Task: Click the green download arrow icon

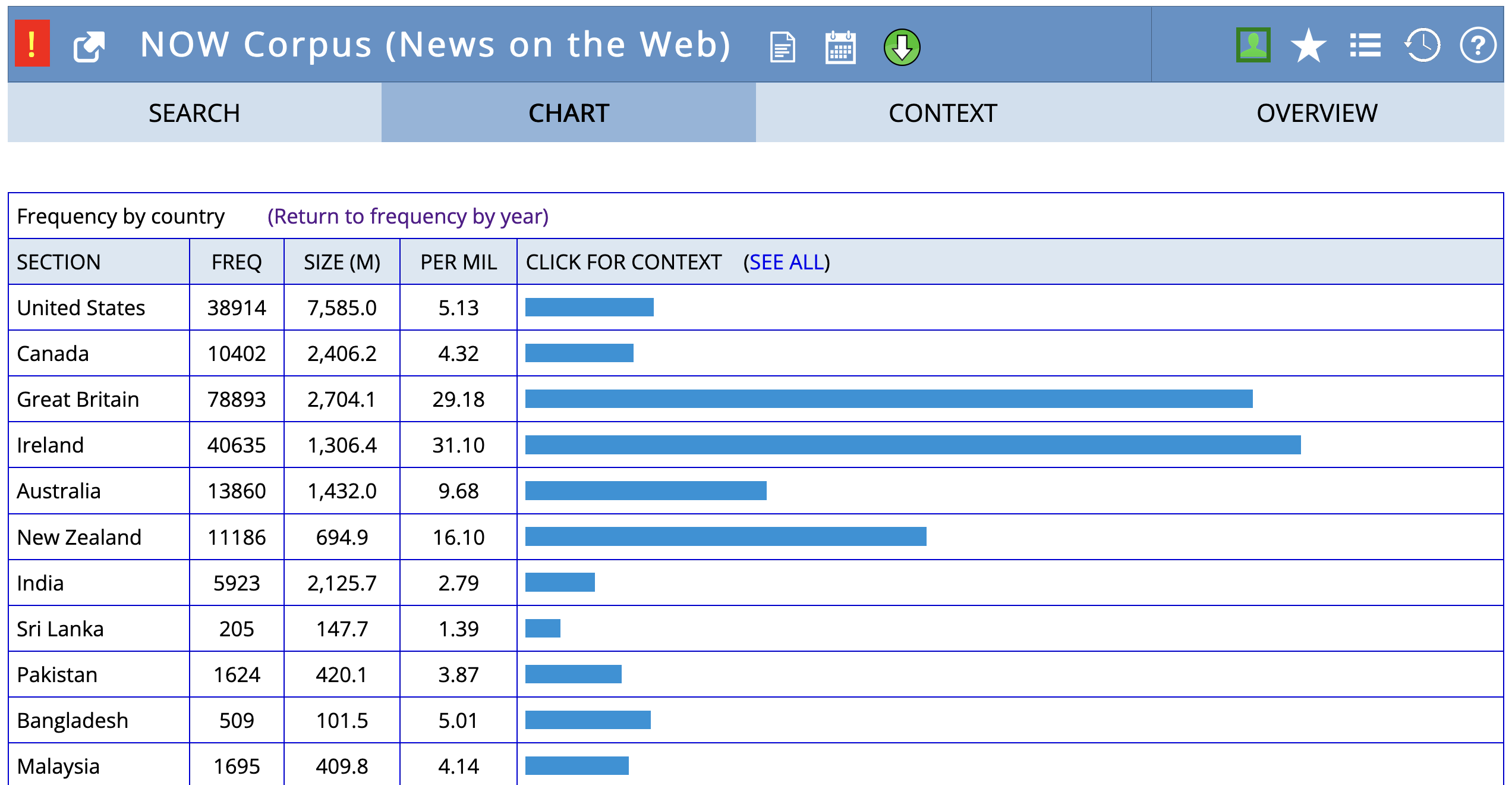Action: point(902,47)
